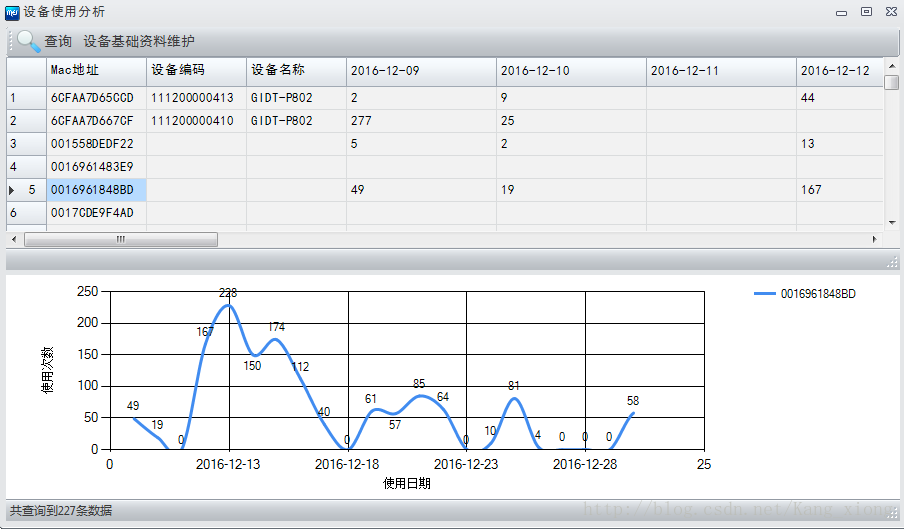This screenshot has width=904, height=529.
Task: Click the 2016-12-09 column header
Action: click(x=421, y=71)
